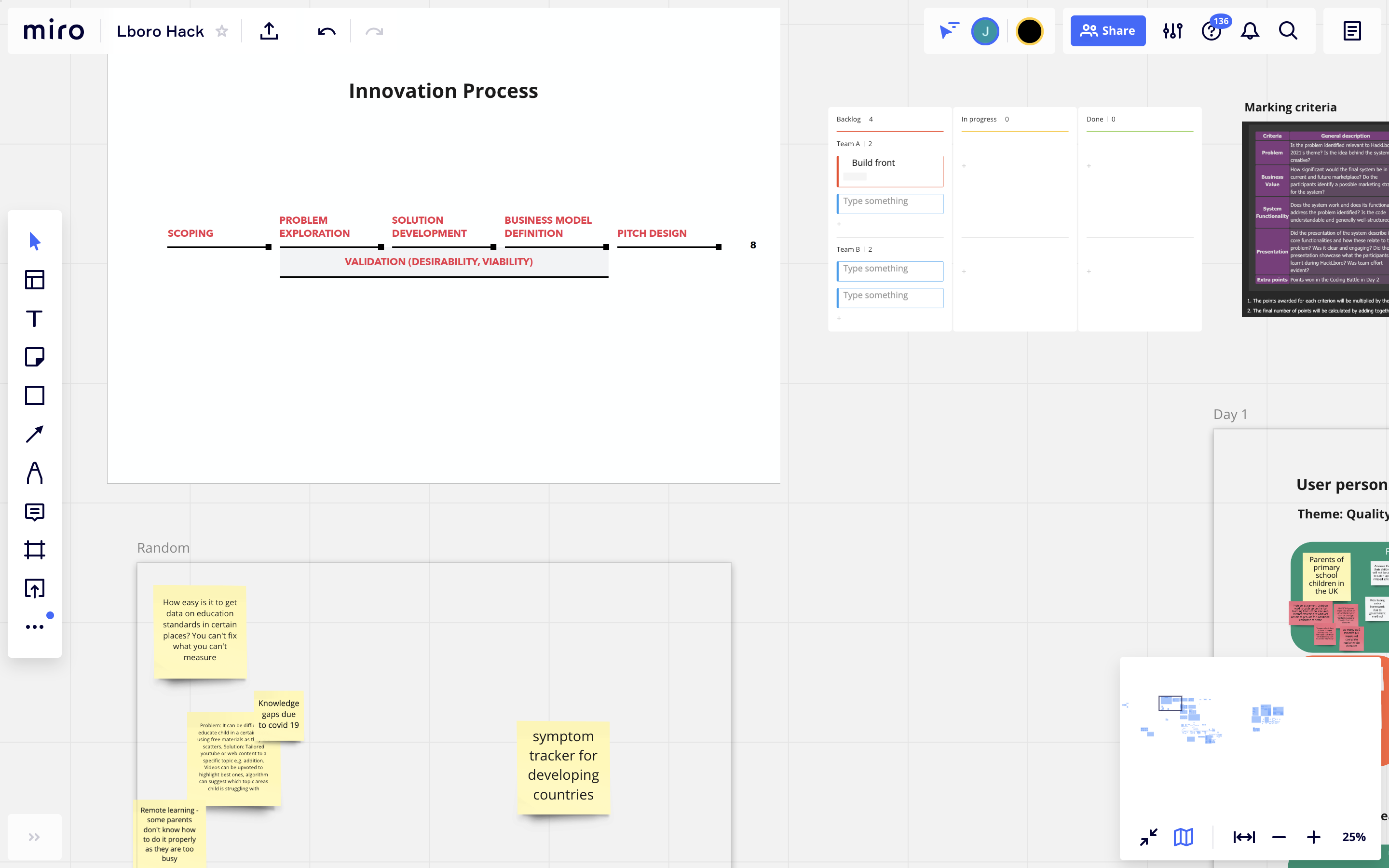Choose the connection line arrow tool

(34, 434)
